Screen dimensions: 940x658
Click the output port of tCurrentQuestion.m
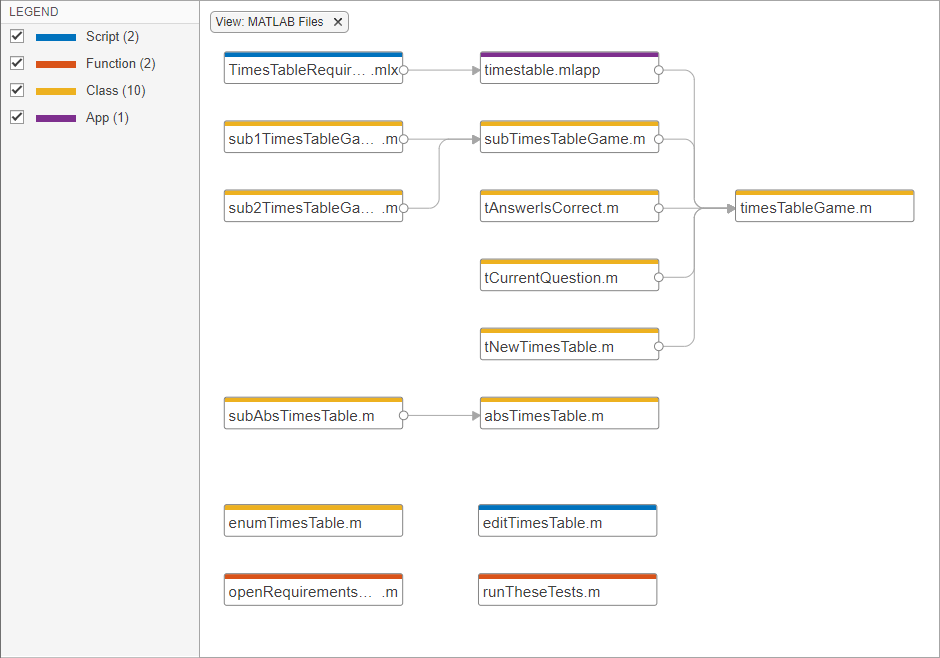point(659,277)
